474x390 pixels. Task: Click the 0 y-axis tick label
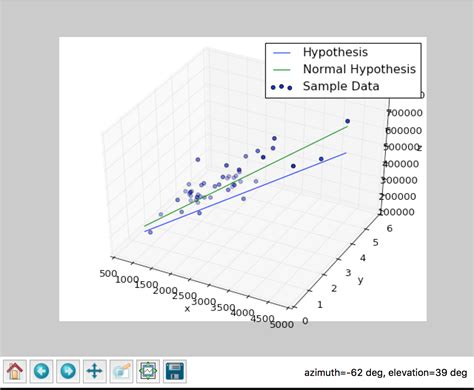(x=305, y=321)
